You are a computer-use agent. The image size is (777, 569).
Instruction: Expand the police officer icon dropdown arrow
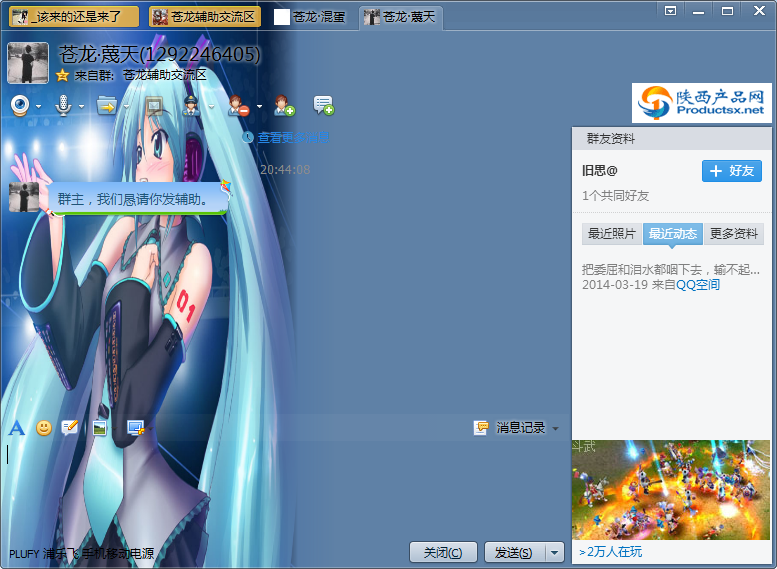tap(212, 107)
